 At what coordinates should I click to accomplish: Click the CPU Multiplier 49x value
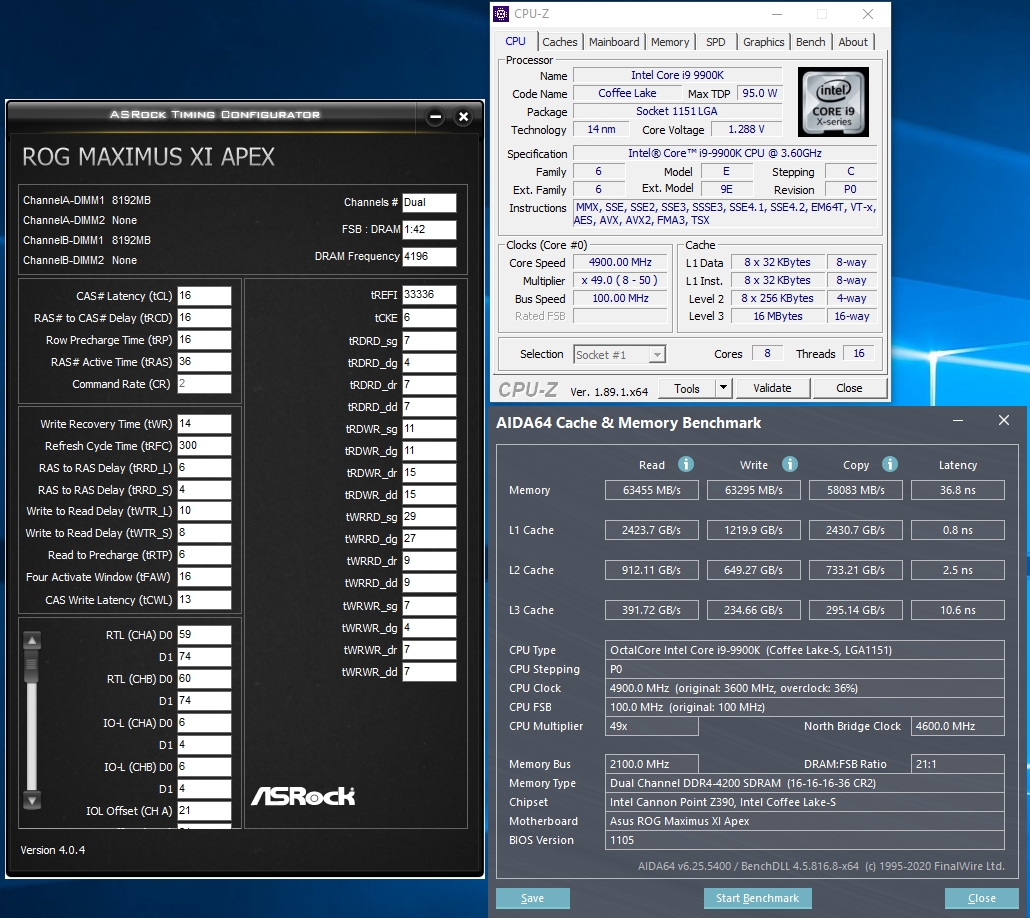coord(652,726)
